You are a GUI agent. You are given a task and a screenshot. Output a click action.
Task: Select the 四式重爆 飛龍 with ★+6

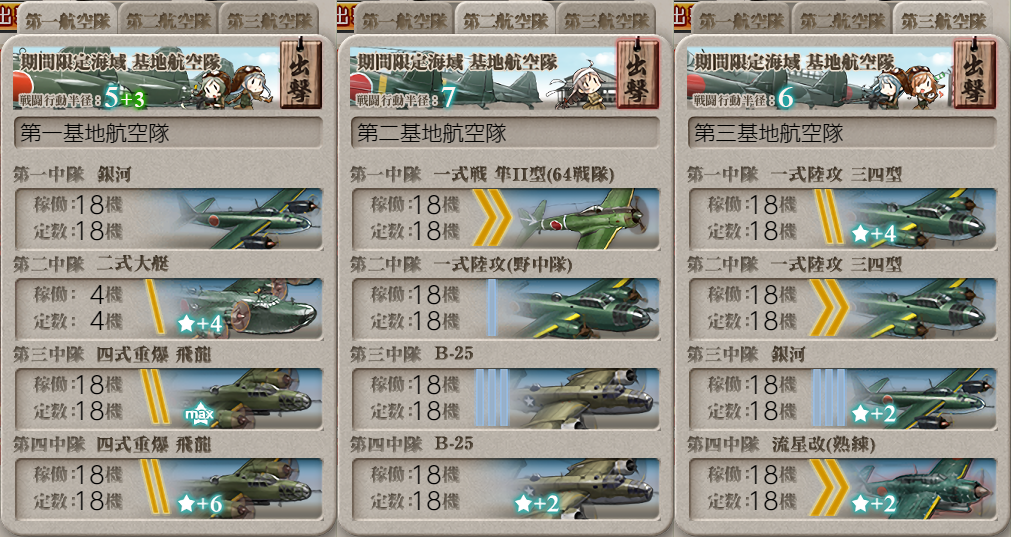pos(168,489)
